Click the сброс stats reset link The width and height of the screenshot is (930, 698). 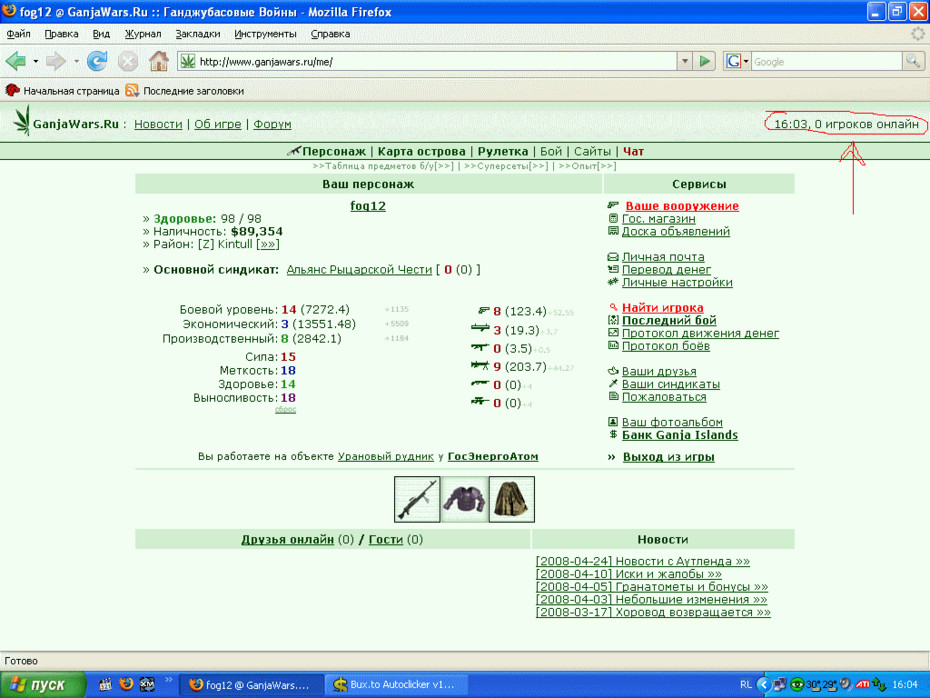pos(285,409)
